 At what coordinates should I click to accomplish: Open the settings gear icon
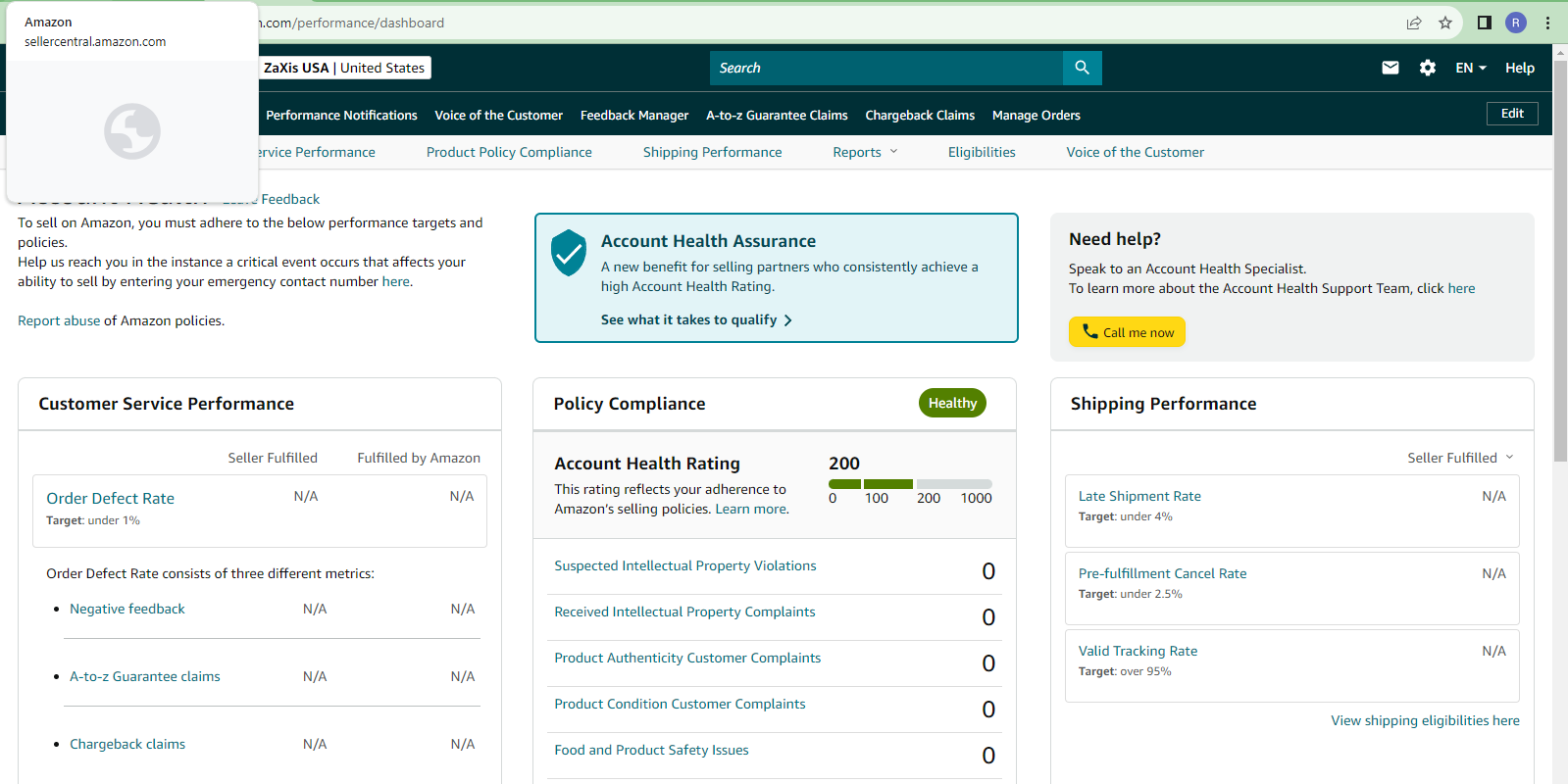pyautogui.click(x=1428, y=68)
